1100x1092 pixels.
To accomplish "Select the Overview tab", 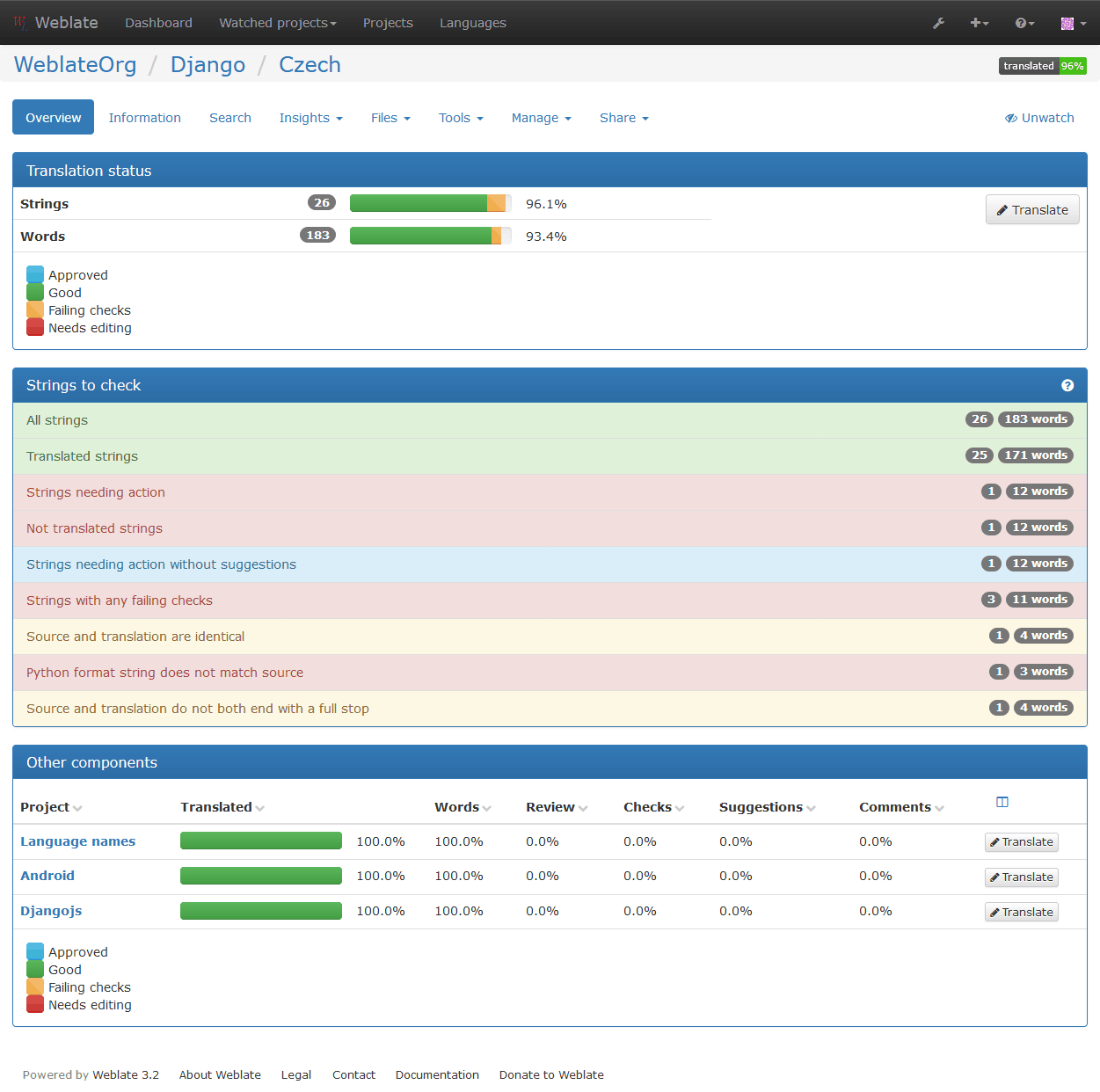I will [53, 118].
